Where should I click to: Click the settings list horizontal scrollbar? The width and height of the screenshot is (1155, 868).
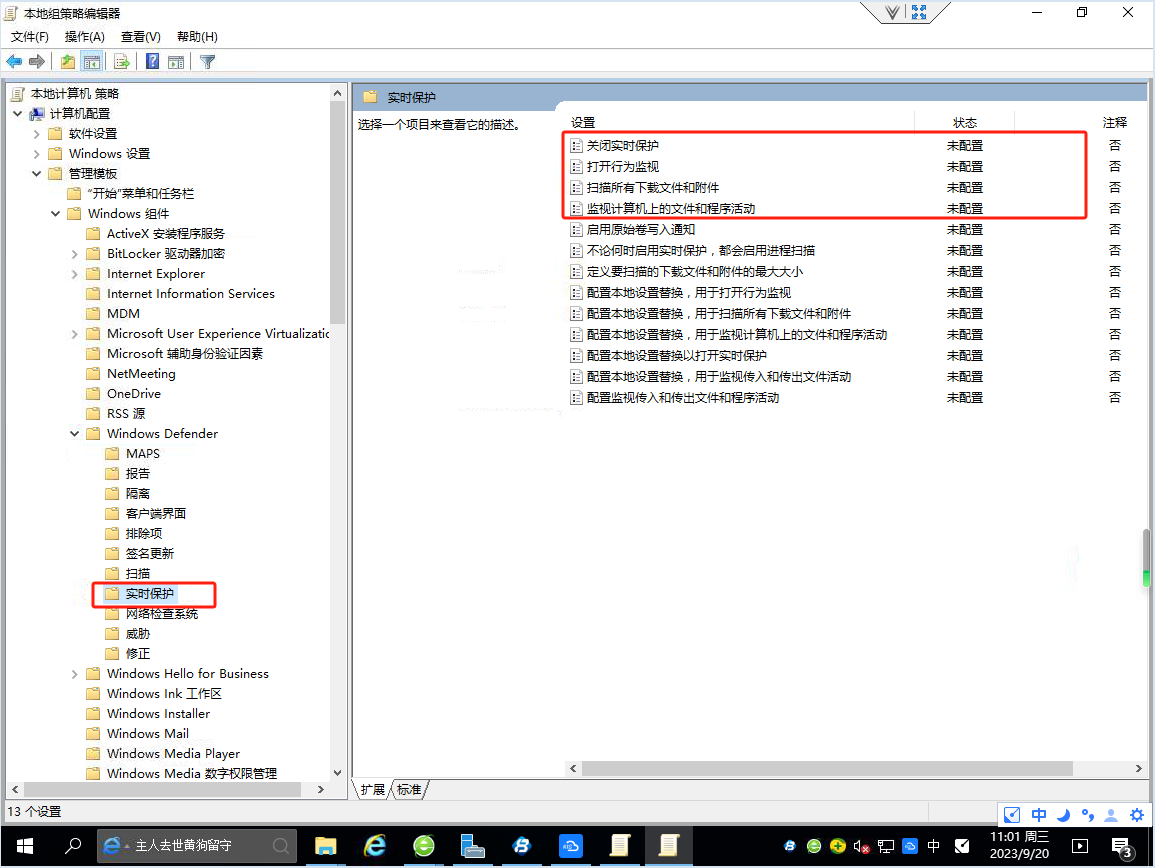coord(827,769)
